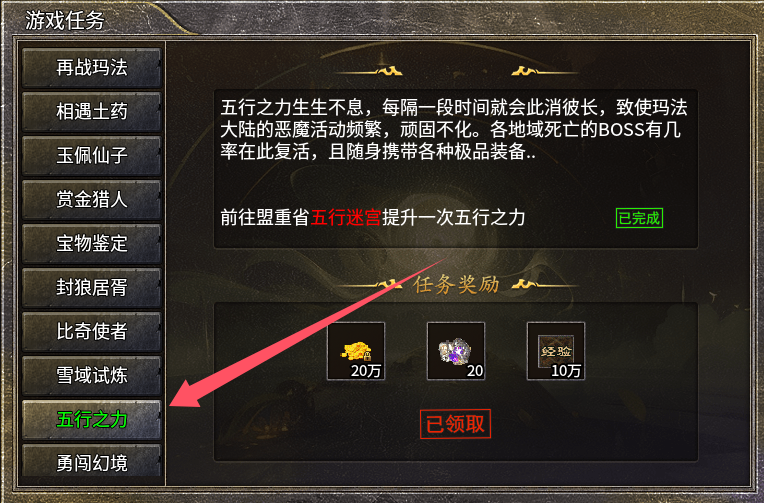Click the 前往盟重省 quest objective text
Screen dimensions: 764x503
pos(265,217)
